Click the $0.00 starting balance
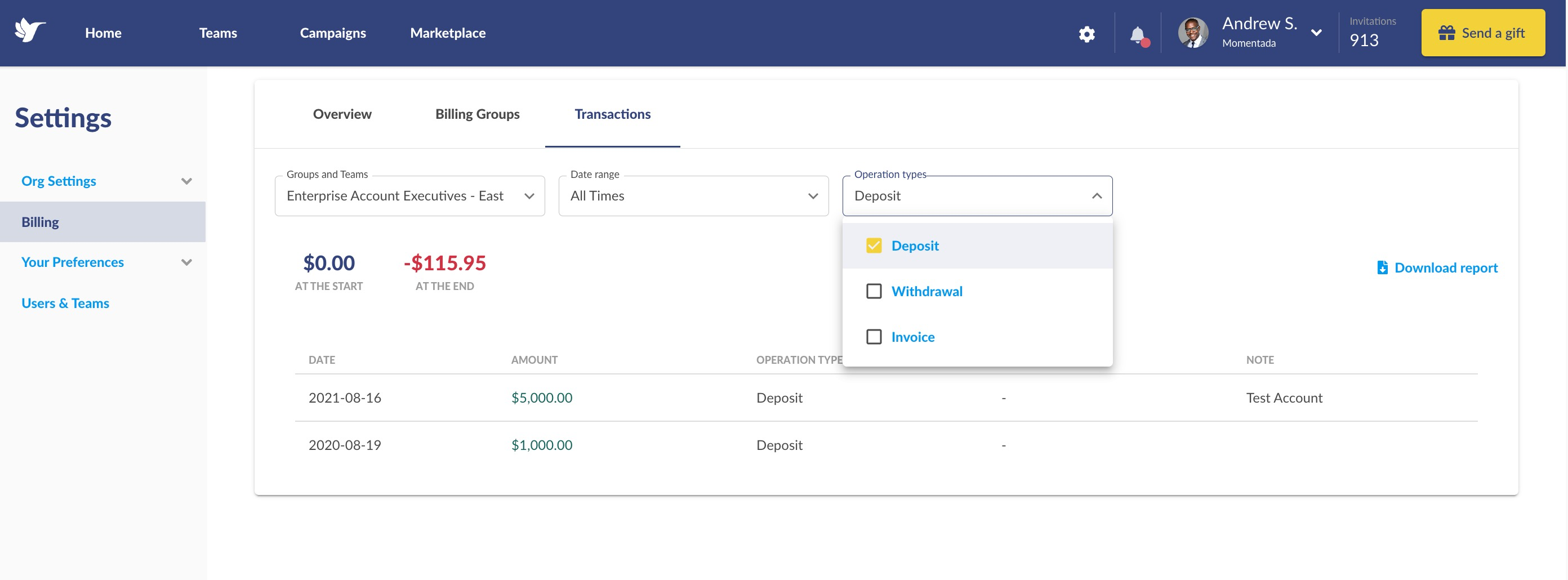Image resolution: width=1568 pixels, height=580 pixels. (329, 263)
